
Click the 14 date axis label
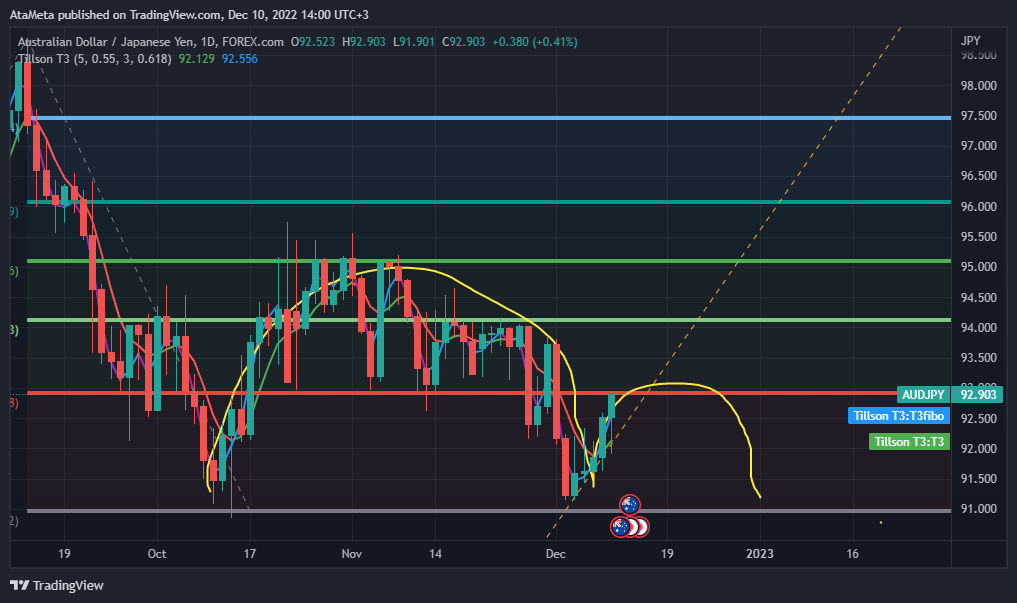point(435,554)
